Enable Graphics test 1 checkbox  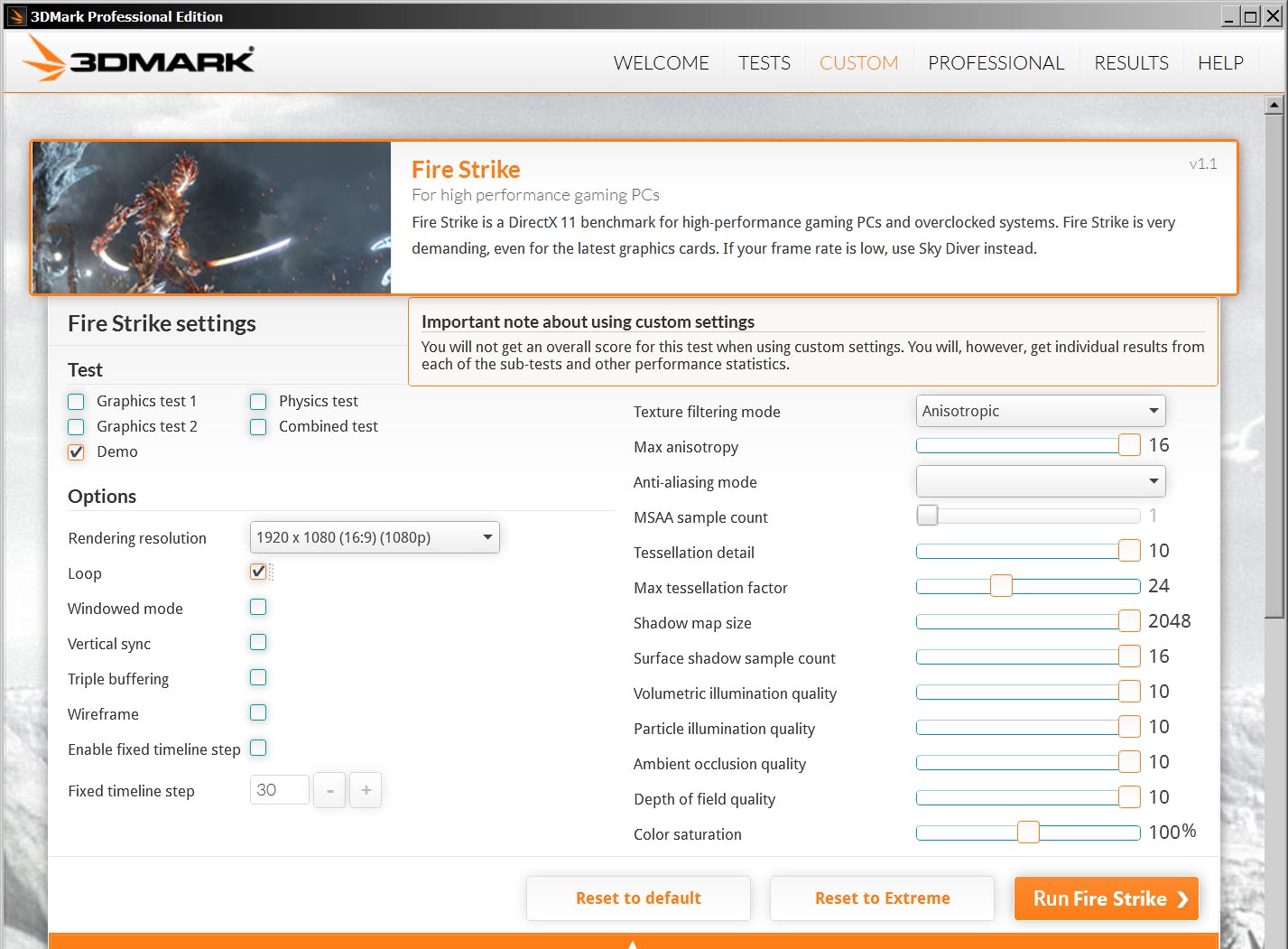pyautogui.click(x=77, y=402)
